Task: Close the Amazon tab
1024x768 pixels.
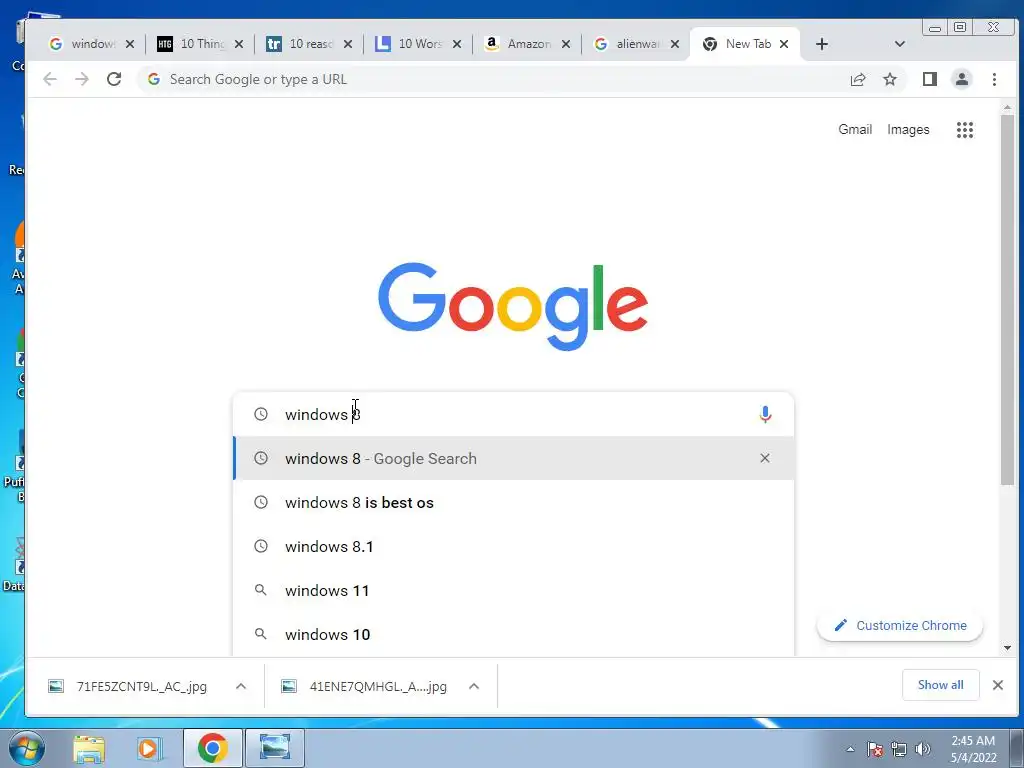Action: (566, 44)
